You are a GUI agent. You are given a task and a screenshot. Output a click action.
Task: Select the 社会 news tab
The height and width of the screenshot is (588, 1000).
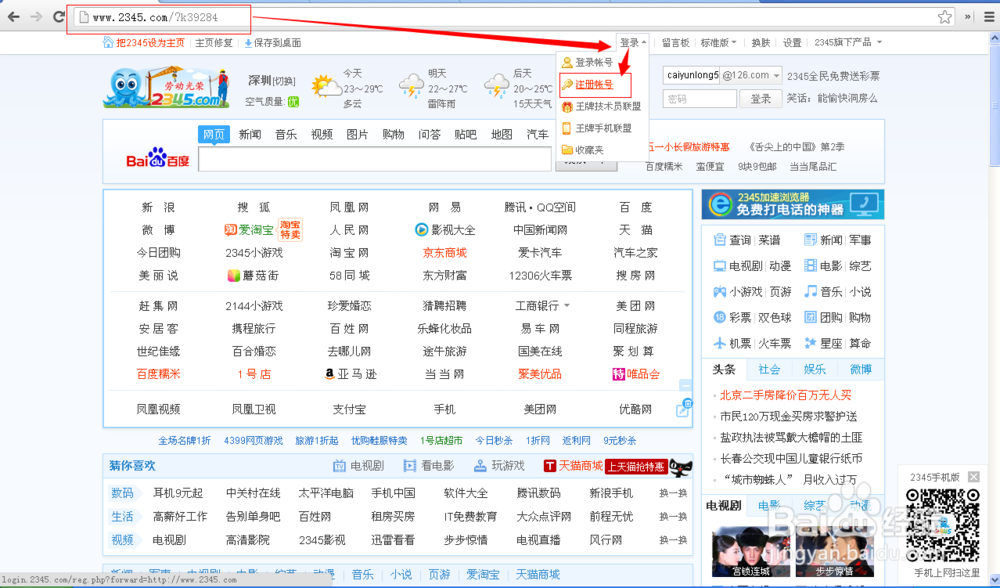tap(769, 369)
